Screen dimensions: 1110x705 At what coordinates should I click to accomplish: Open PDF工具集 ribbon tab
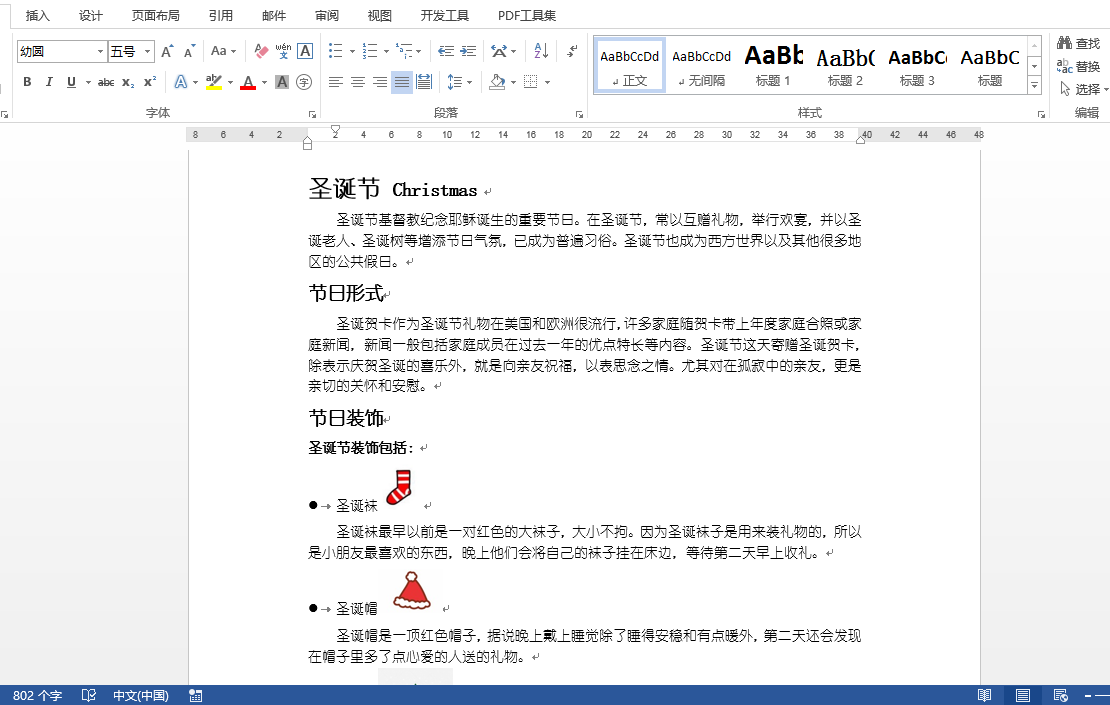pyautogui.click(x=527, y=16)
